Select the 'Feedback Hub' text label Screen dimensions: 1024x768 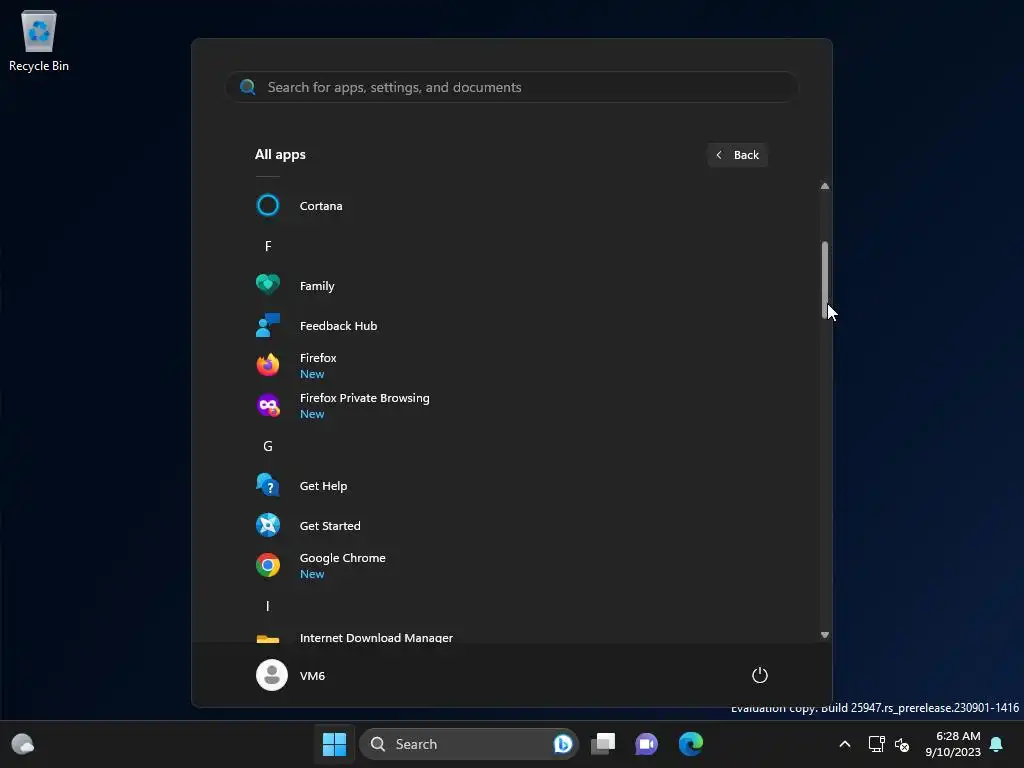pos(338,326)
